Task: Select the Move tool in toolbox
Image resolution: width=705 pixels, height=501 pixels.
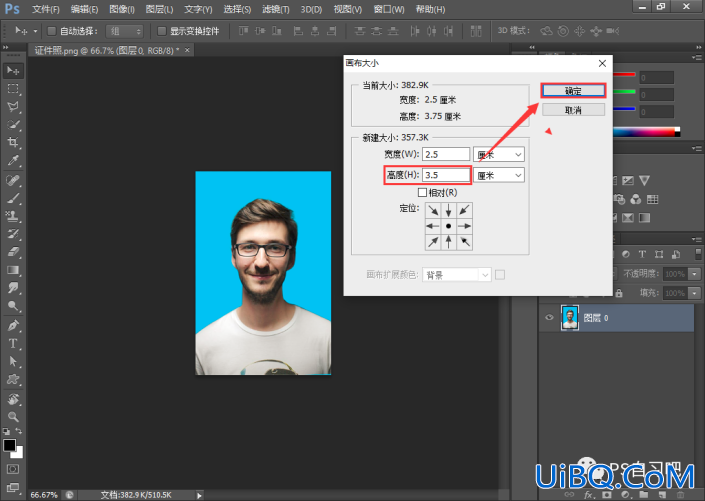Action: click(13, 71)
